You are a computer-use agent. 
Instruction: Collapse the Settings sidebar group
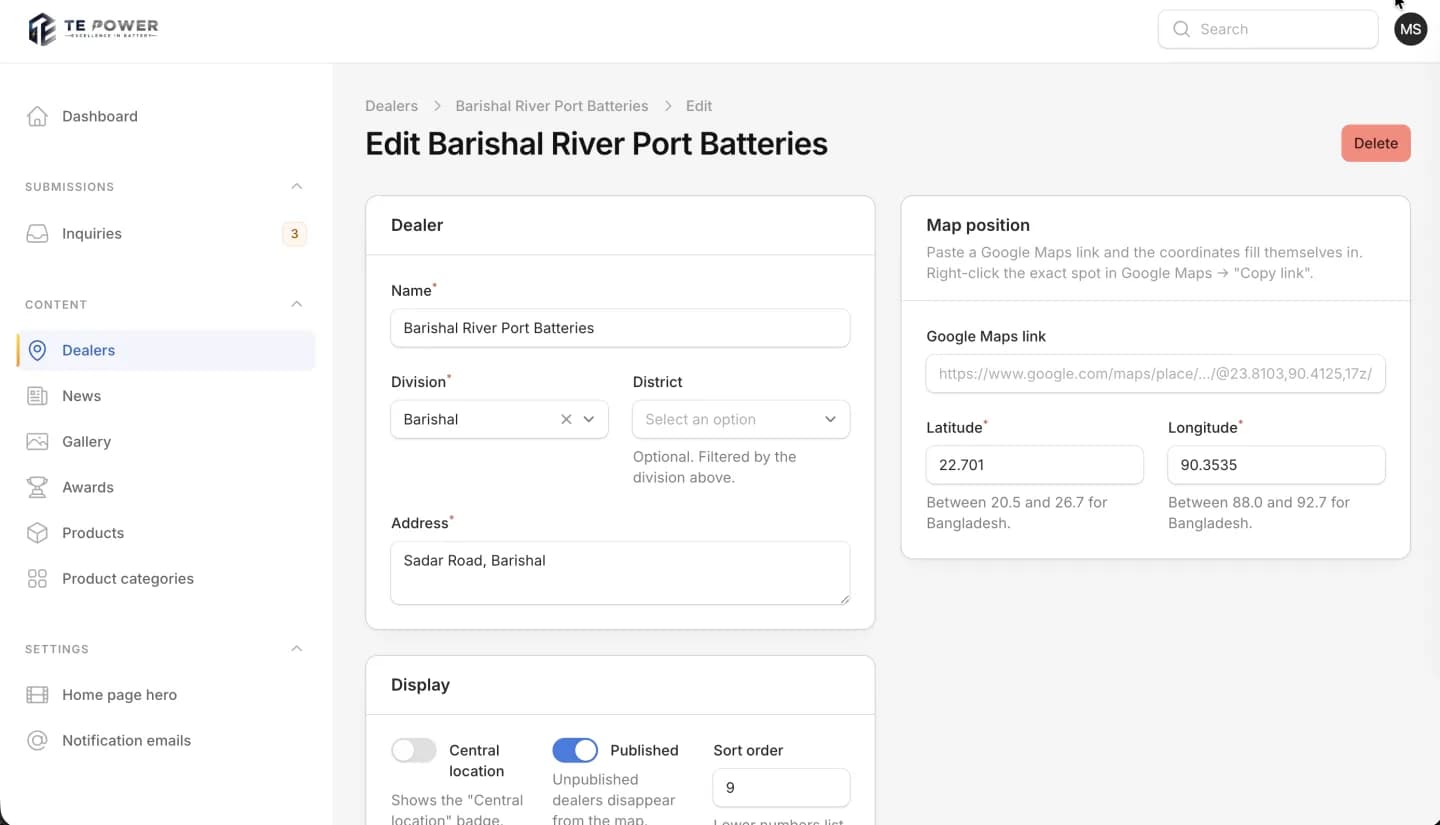296,649
